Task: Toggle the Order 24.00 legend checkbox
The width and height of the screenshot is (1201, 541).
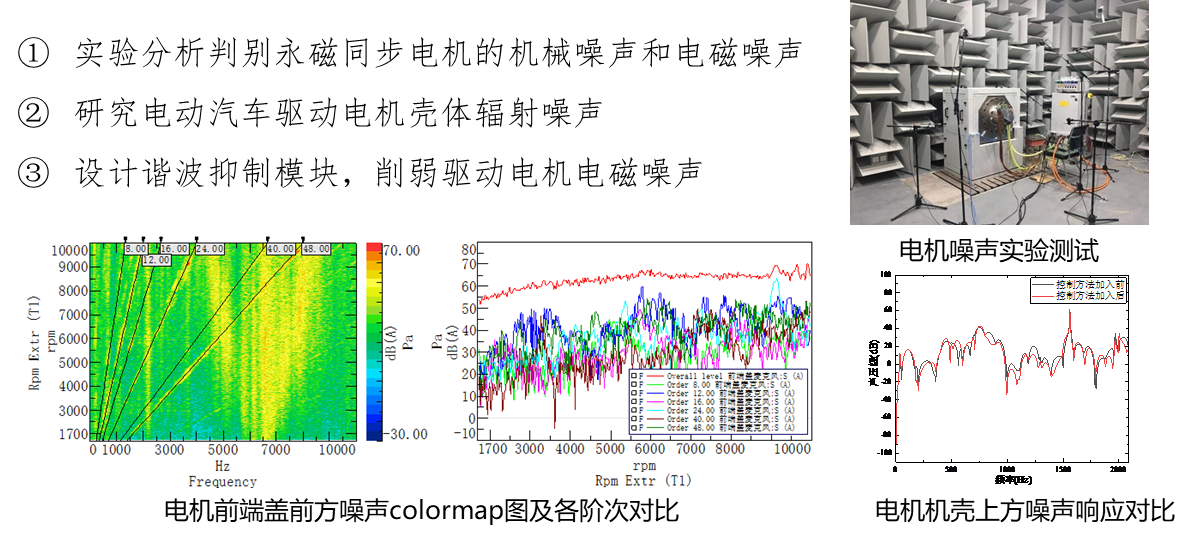Action: click(634, 410)
